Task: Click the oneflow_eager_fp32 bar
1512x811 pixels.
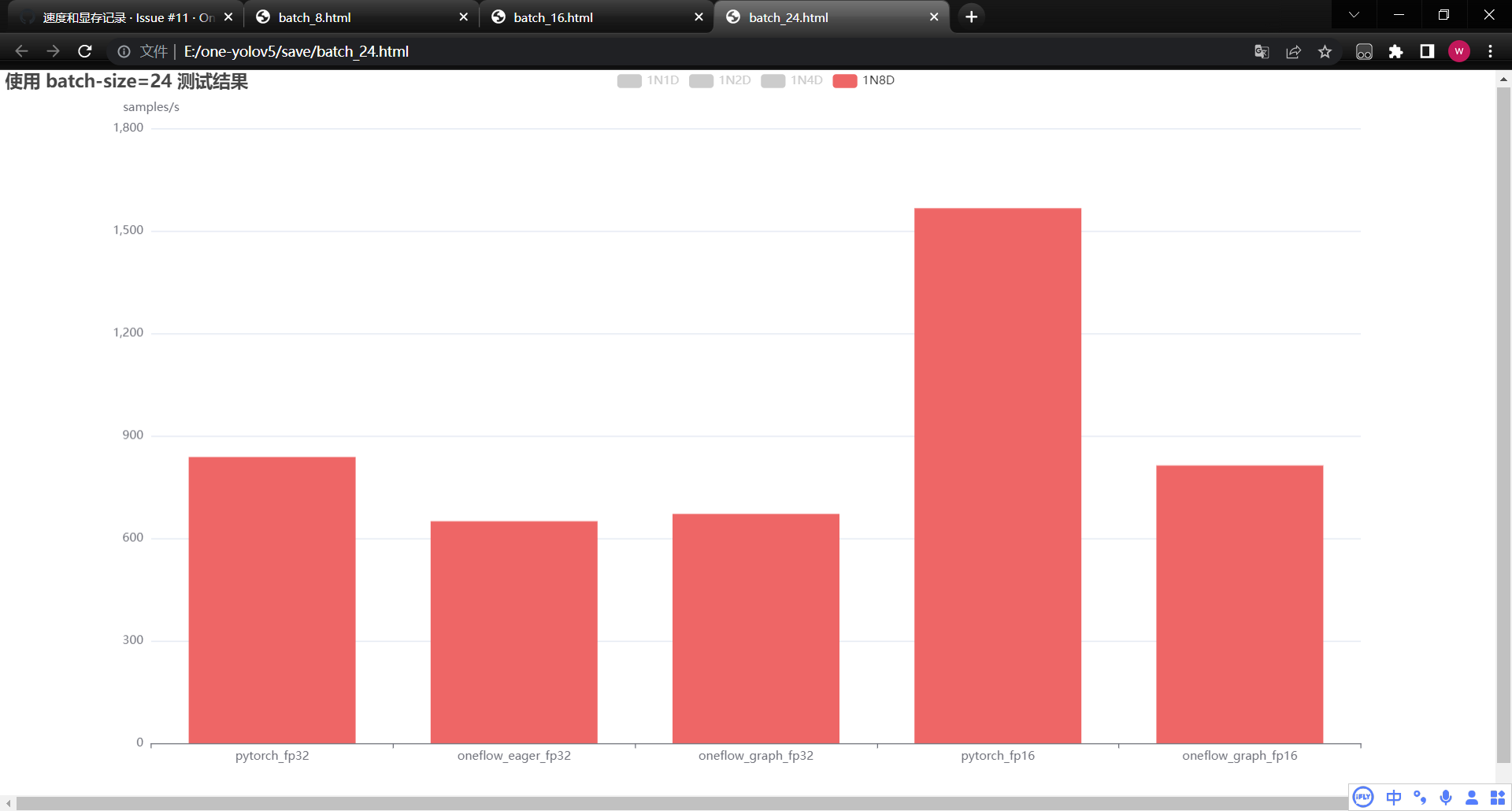Action: (x=514, y=632)
